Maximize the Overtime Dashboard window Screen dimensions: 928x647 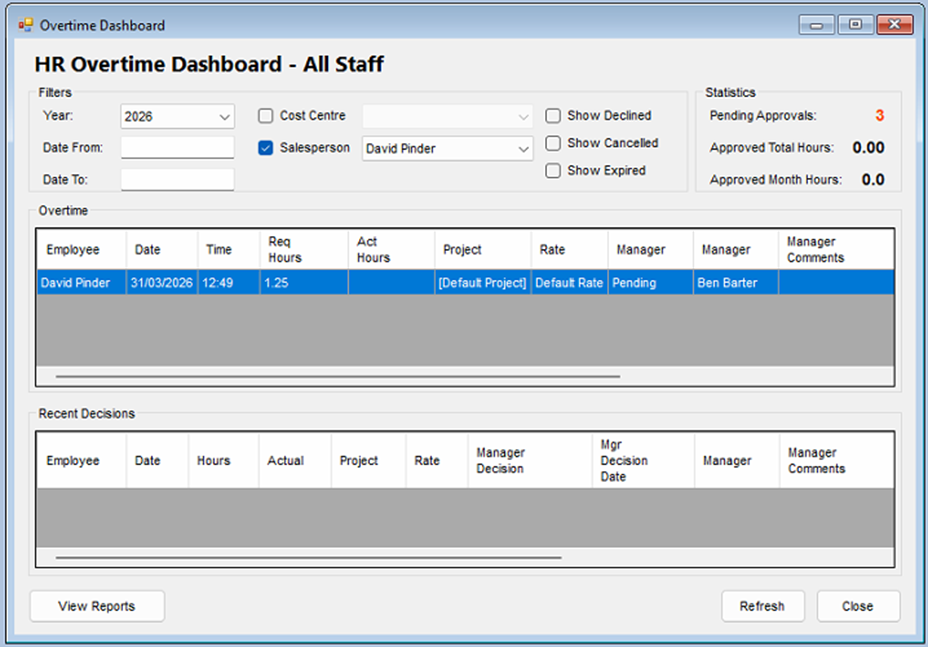(855, 24)
